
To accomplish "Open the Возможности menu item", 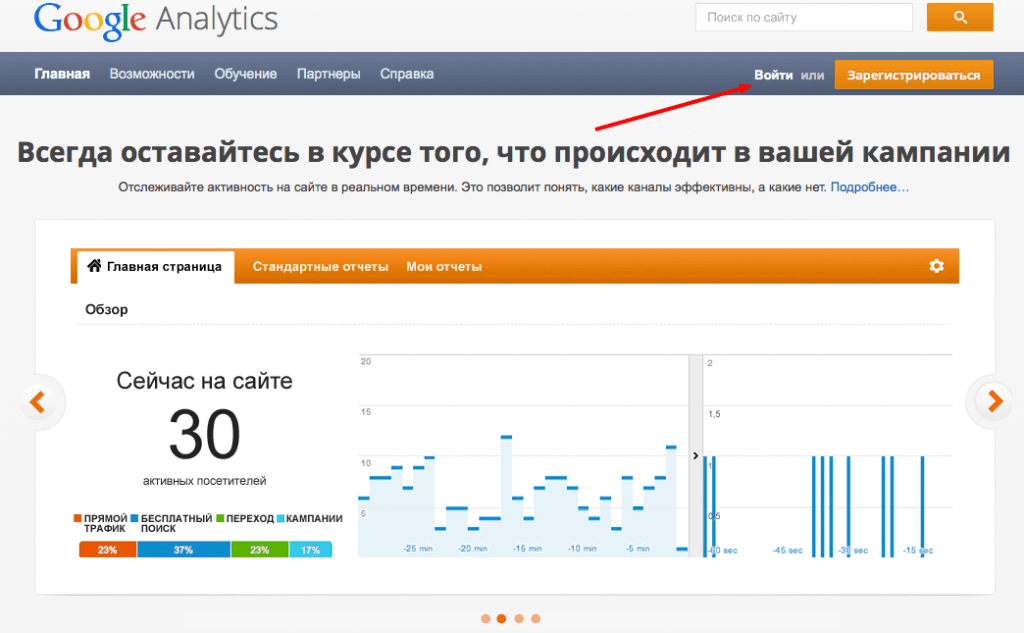I will tap(152, 73).
